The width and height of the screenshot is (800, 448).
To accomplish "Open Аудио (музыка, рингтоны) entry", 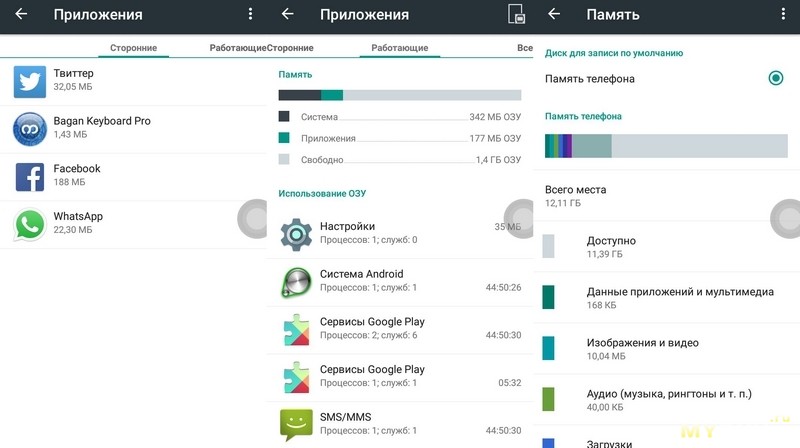I will tap(666, 400).
